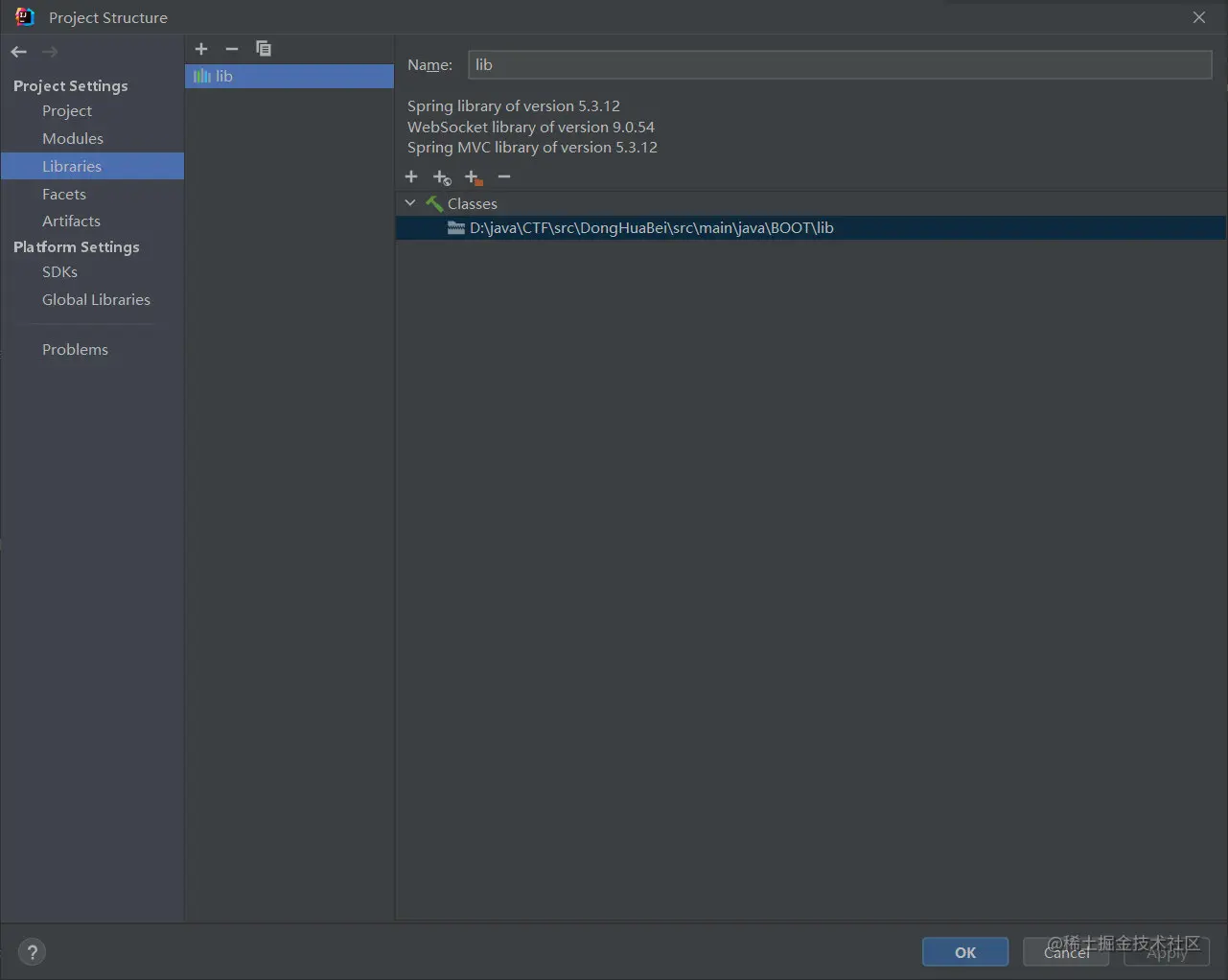Click the Project Settings heading
Viewport: 1228px width, 980px height.
[x=71, y=86]
